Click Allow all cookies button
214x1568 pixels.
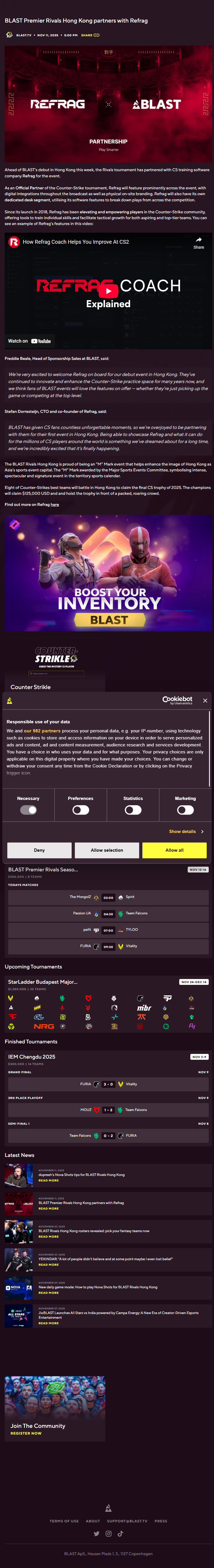click(175, 850)
